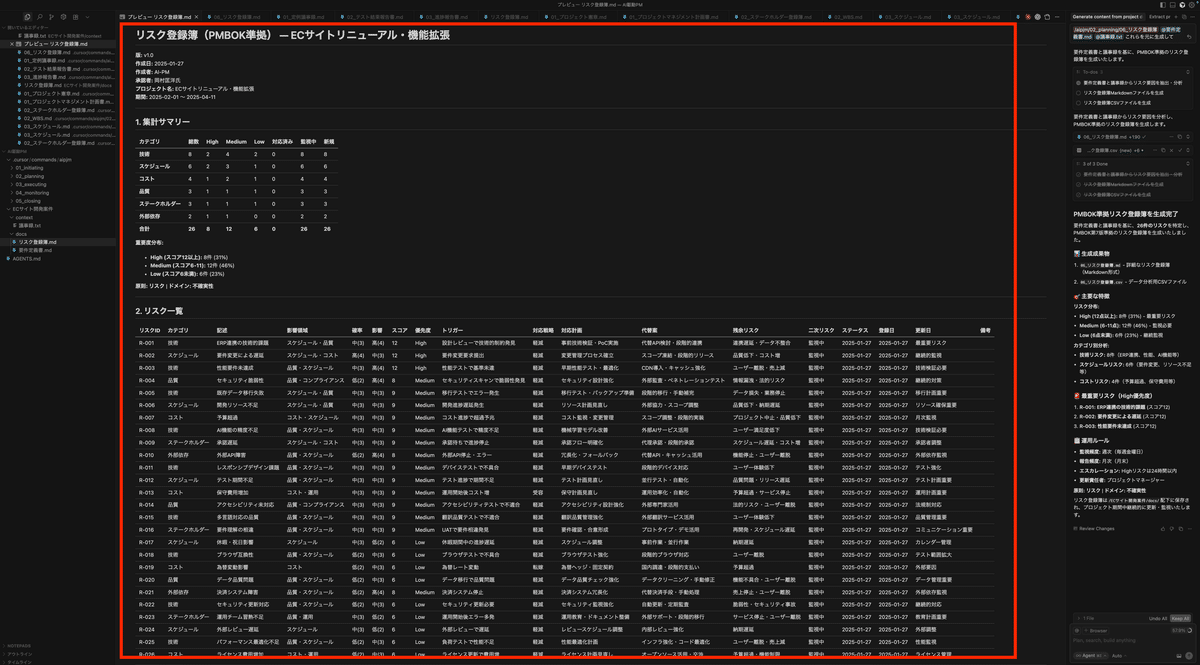
Task: Click Review Changes in chat panel
Action: click(1096, 528)
